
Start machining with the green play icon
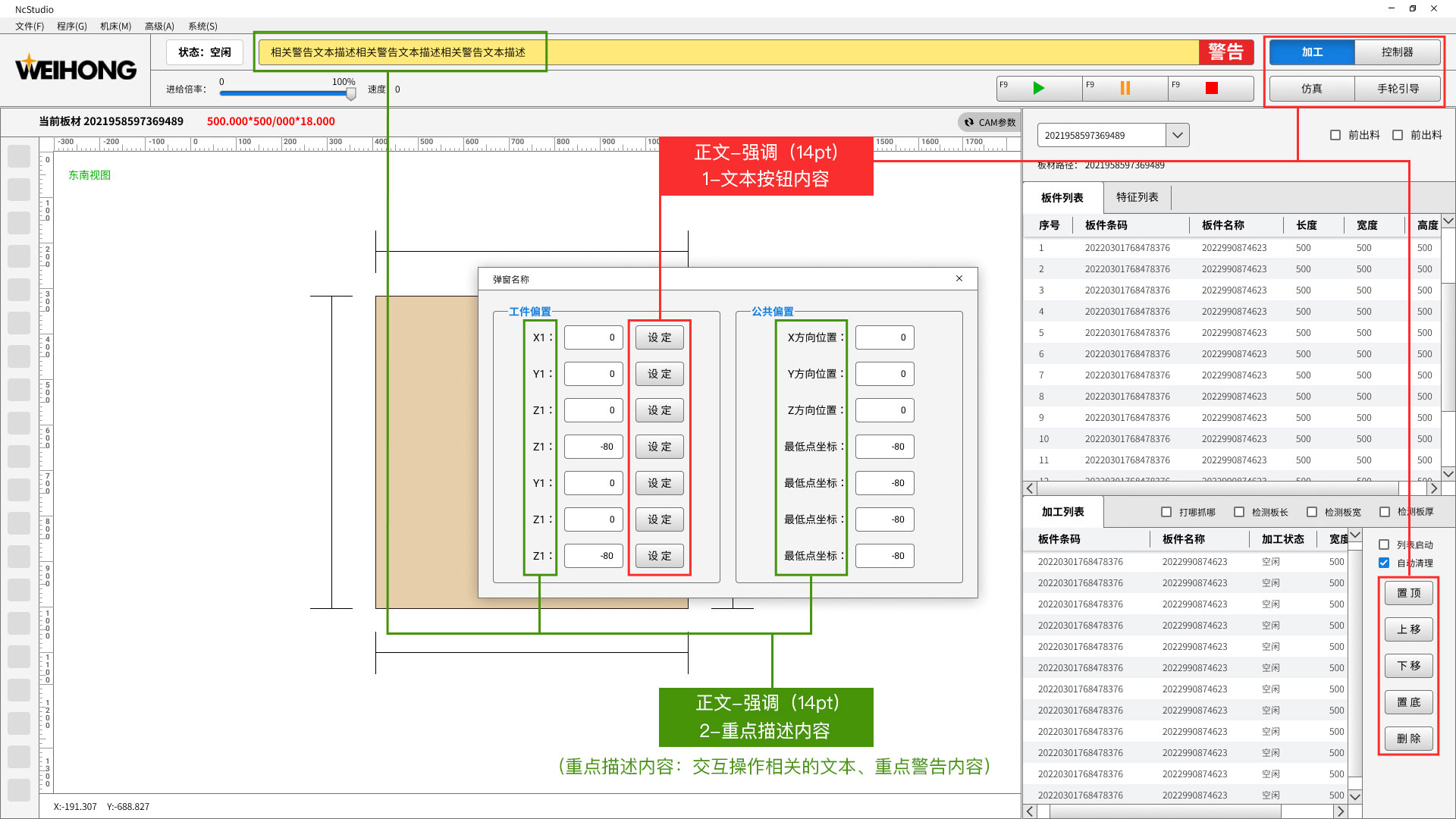pos(1038,88)
